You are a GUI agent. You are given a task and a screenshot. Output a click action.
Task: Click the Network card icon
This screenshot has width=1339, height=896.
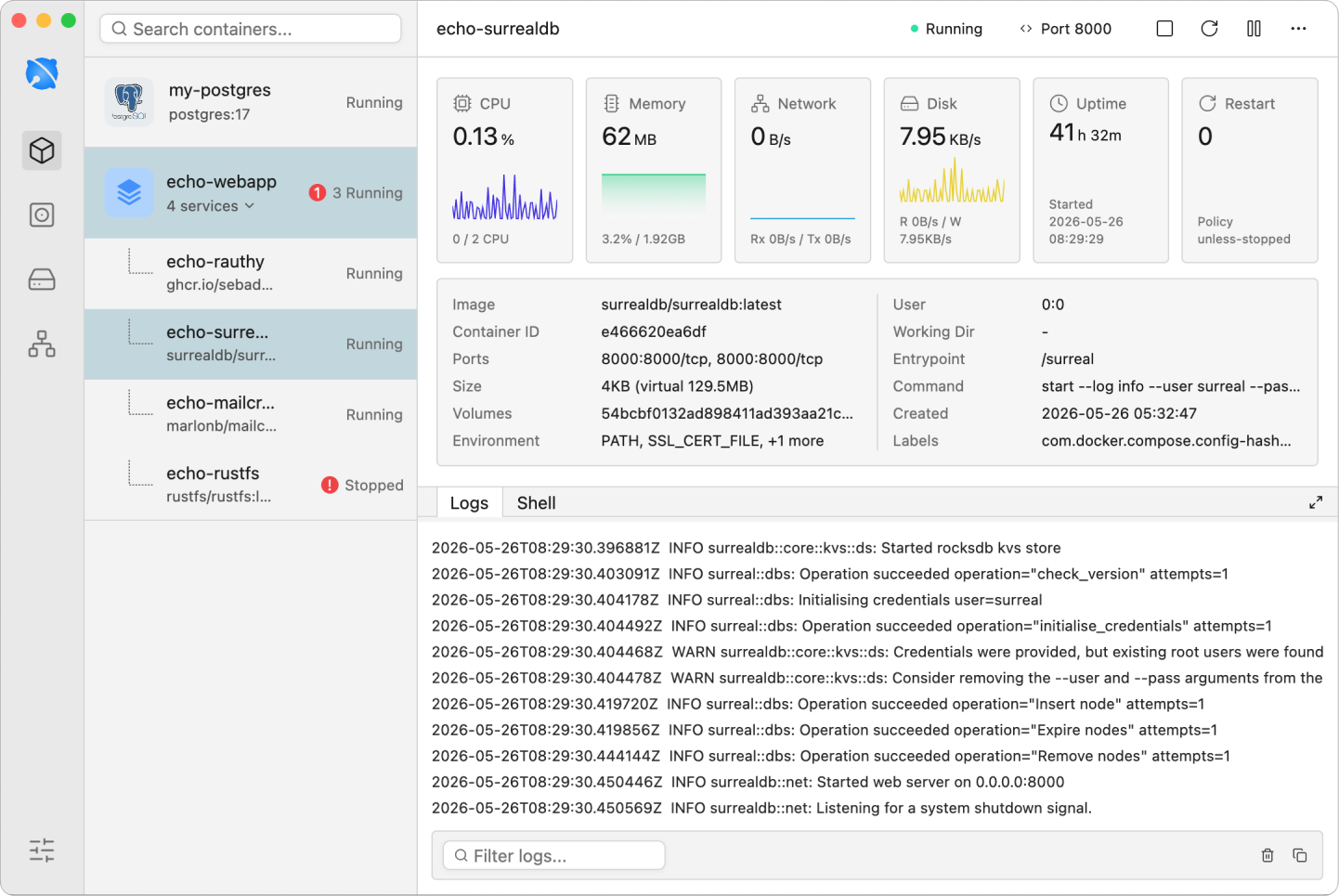click(760, 103)
